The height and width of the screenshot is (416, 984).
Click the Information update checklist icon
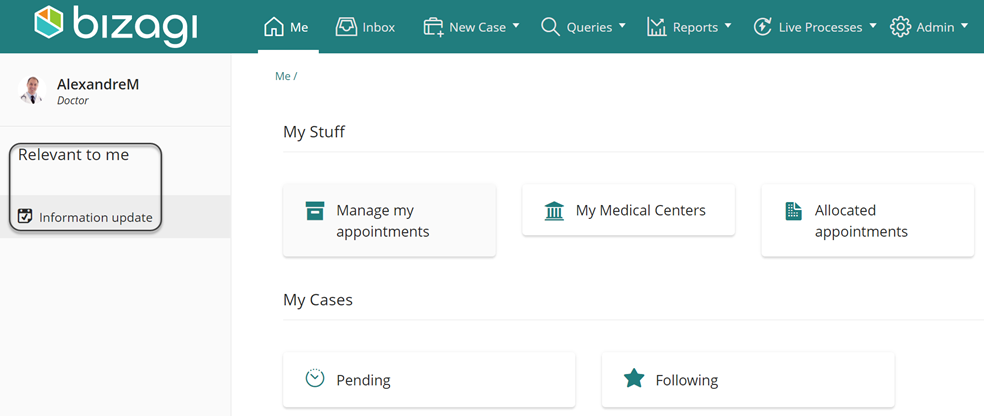pyautogui.click(x=24, y=216)
